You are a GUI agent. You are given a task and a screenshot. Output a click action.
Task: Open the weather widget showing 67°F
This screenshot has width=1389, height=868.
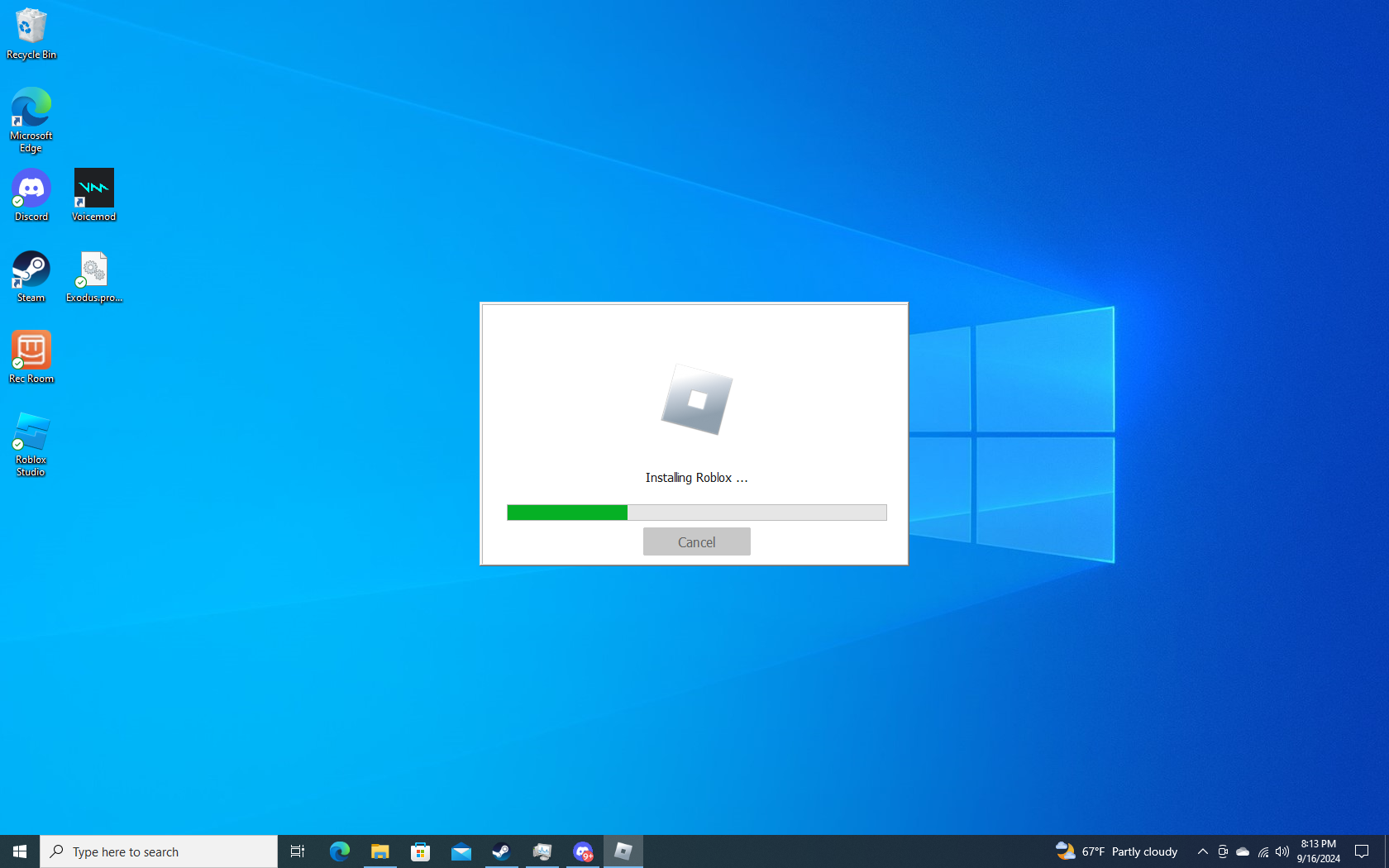click(x=1116, y=851)
